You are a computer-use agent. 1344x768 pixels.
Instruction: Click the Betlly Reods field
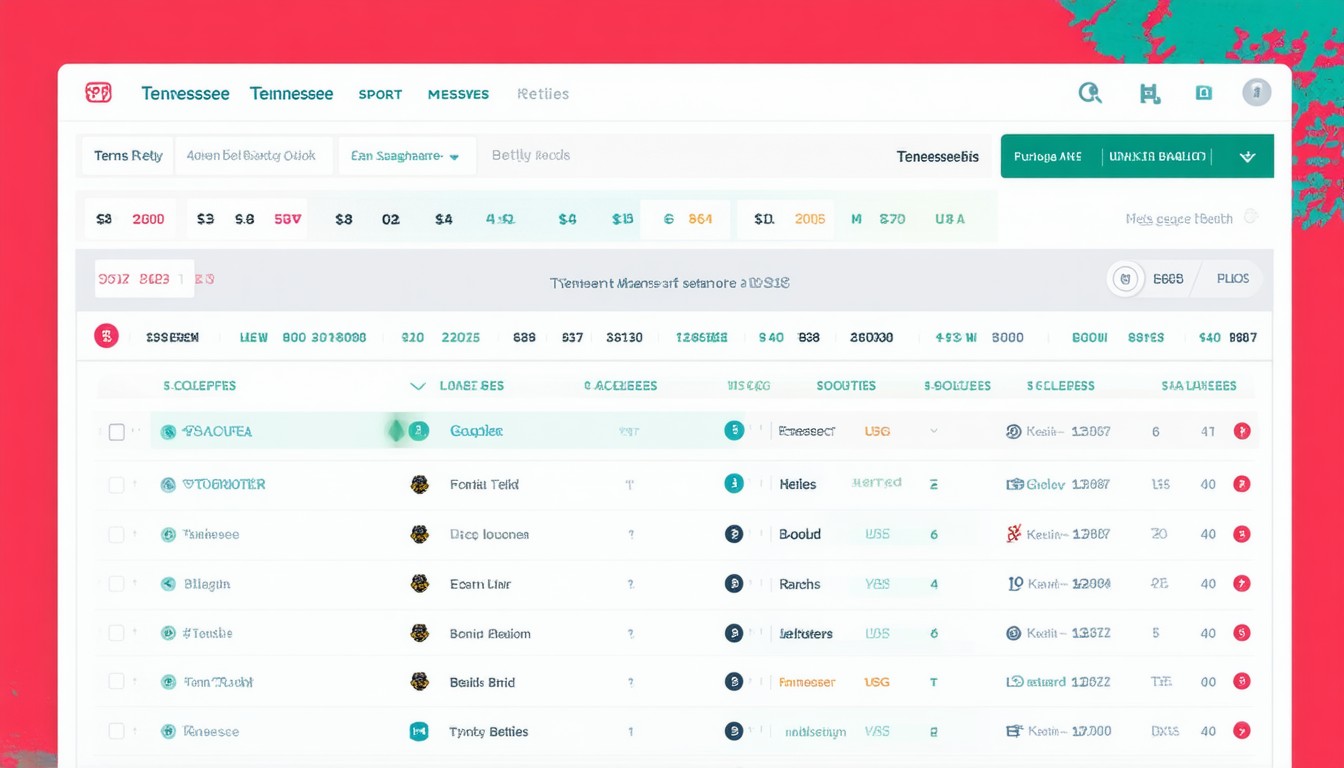[x=531, y=156]
